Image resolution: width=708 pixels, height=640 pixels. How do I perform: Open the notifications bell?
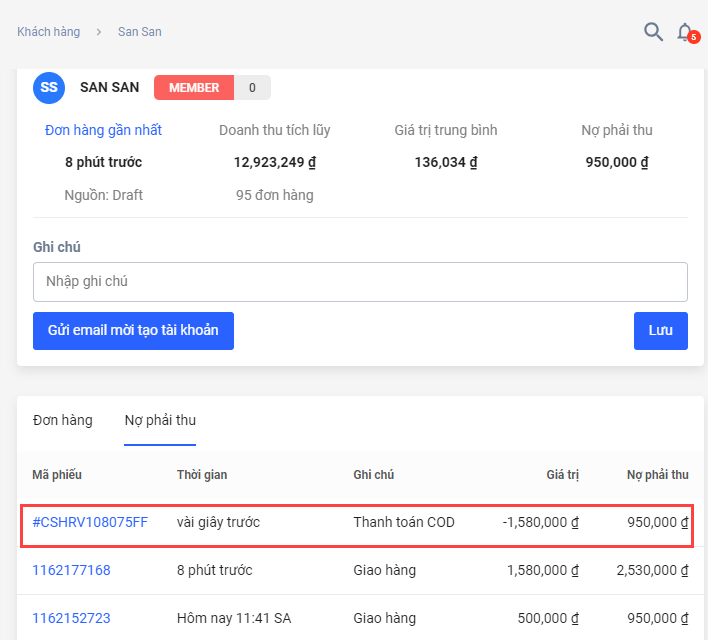[685, 32]
